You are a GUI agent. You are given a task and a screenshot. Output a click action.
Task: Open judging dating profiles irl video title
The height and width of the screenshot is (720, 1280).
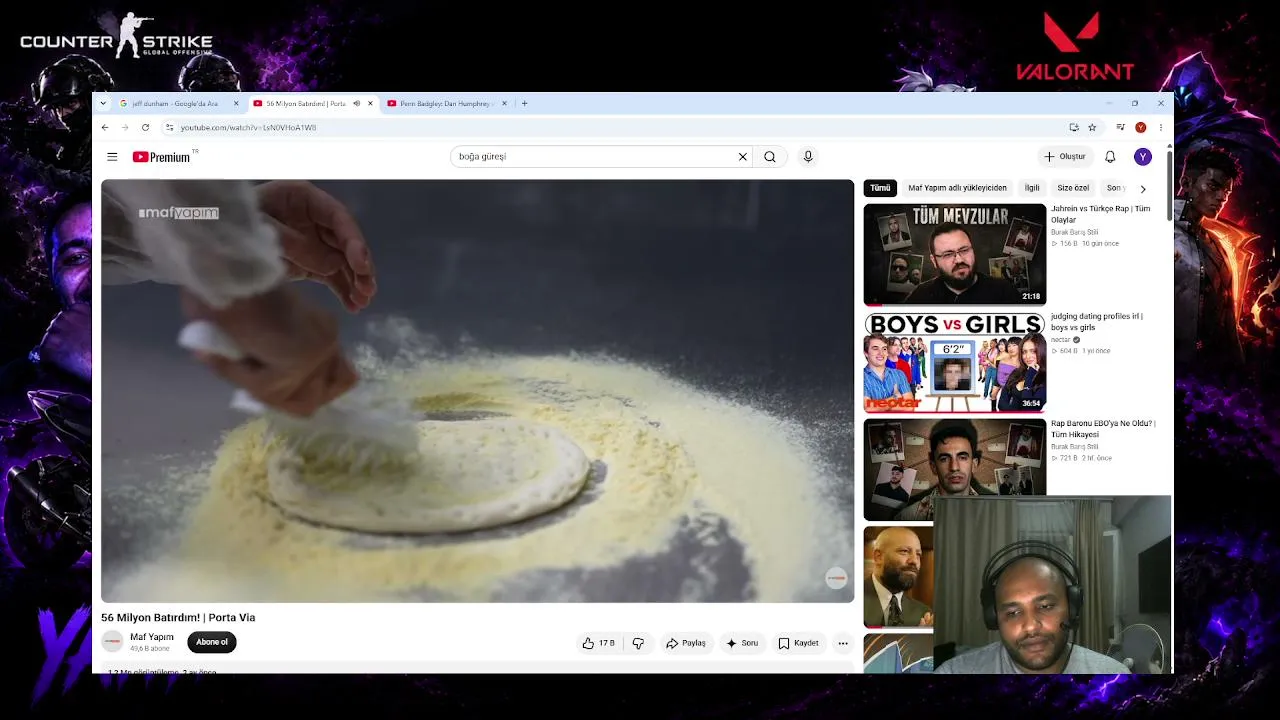coord(1096,322)
